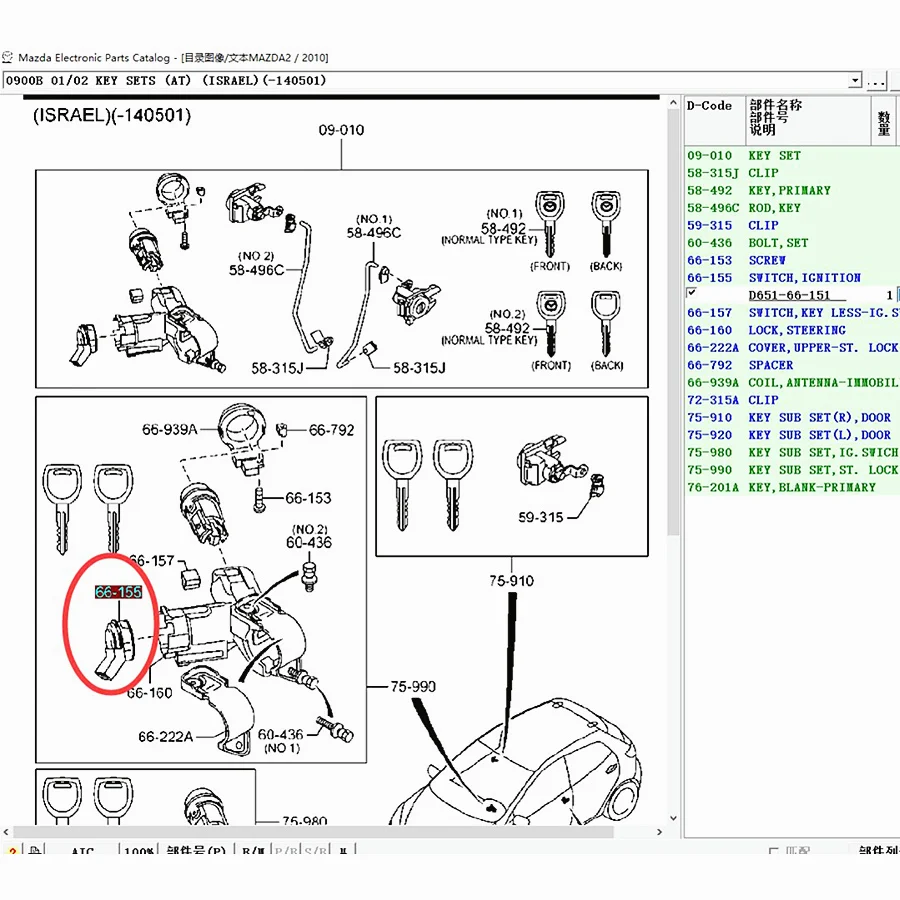Select the 60-436 BOLT, SET row
The image size is (900, 900).
(792, 243)
